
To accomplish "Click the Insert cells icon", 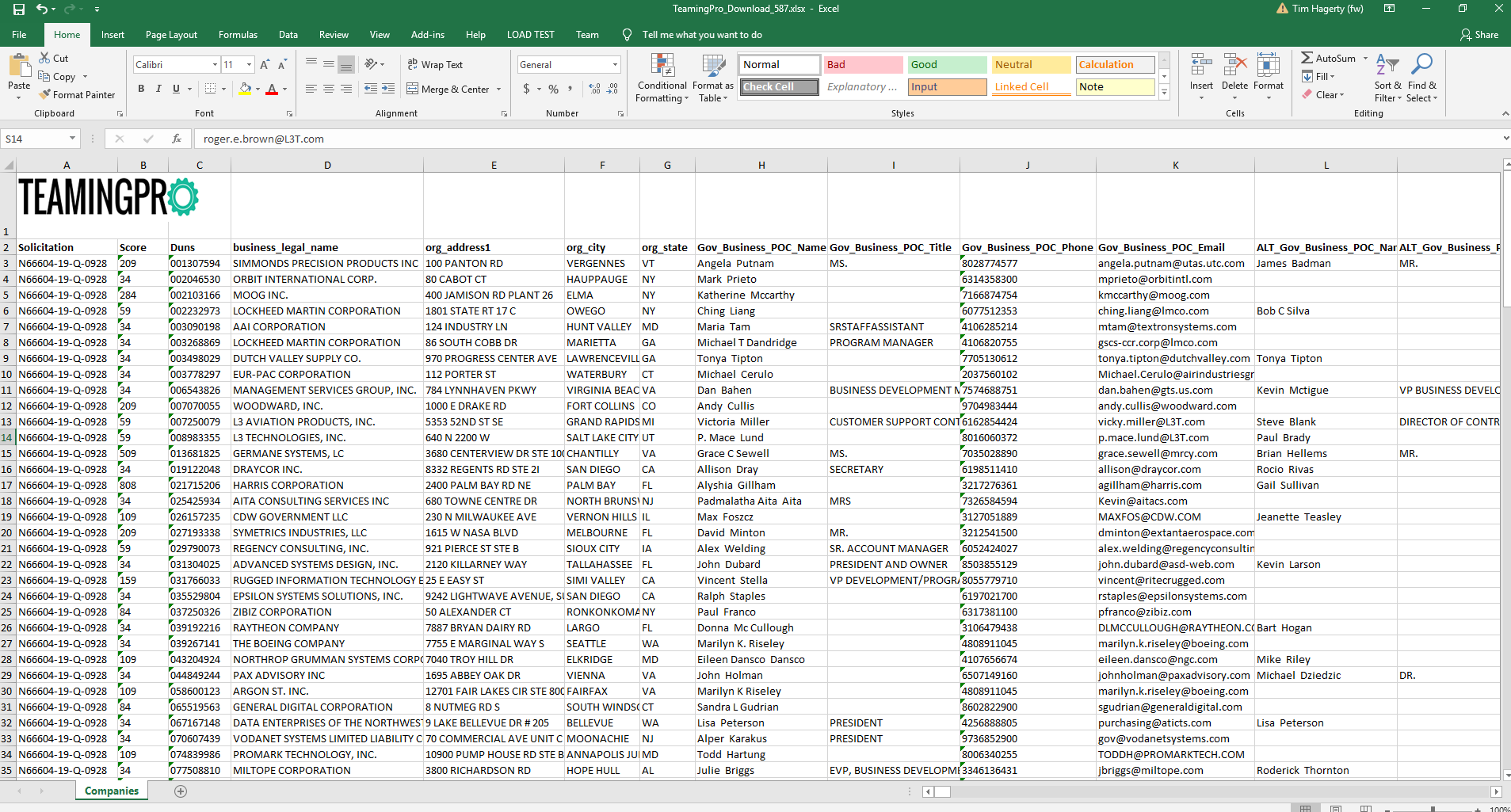I will [1201, 66].
